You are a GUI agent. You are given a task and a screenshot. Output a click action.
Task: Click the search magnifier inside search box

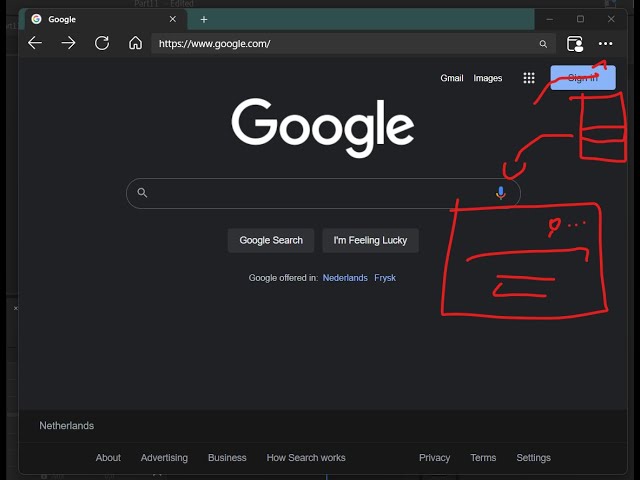click(x=142, y=193)
